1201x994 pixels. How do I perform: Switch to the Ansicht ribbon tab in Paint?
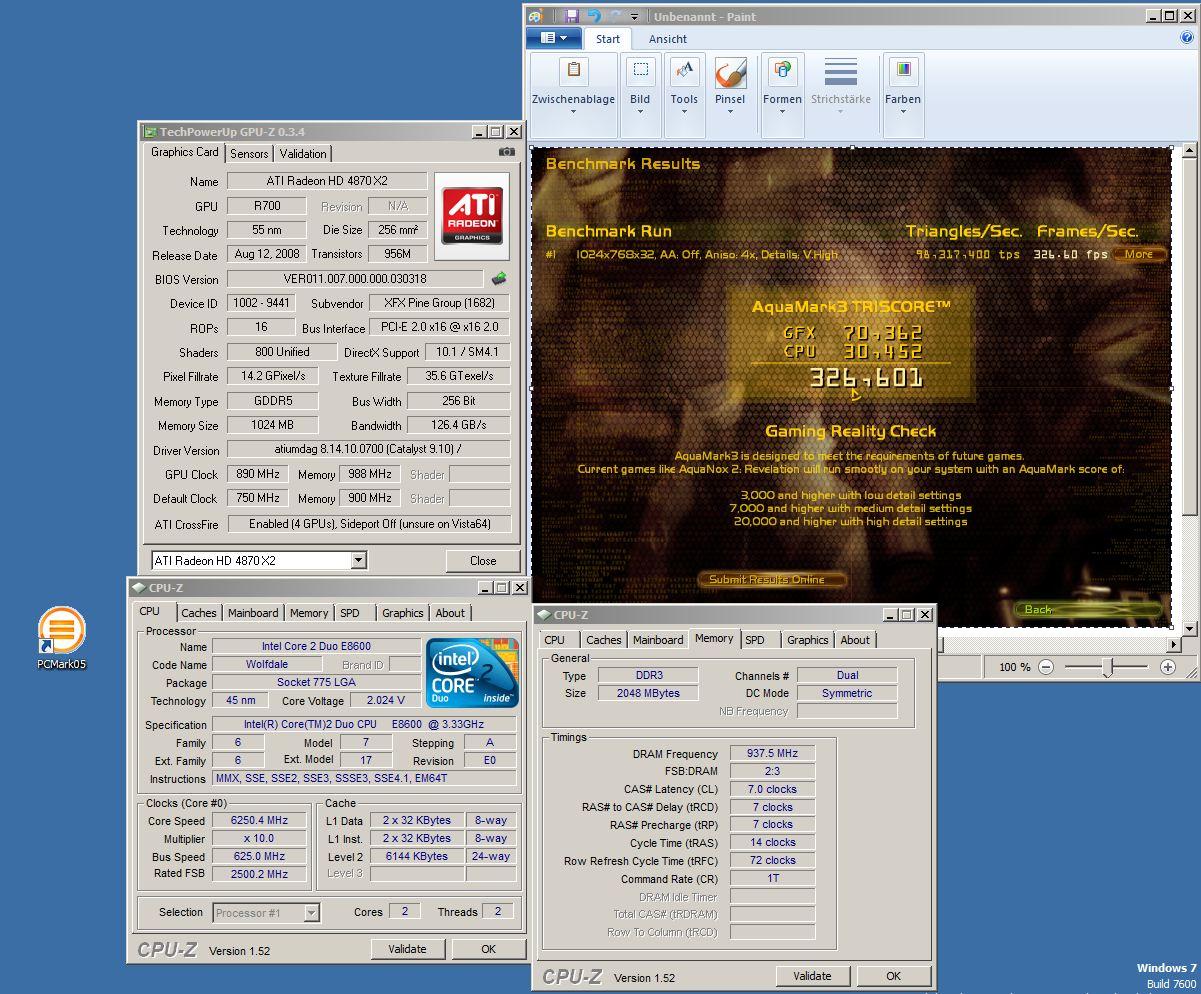(x=667, y=39)
